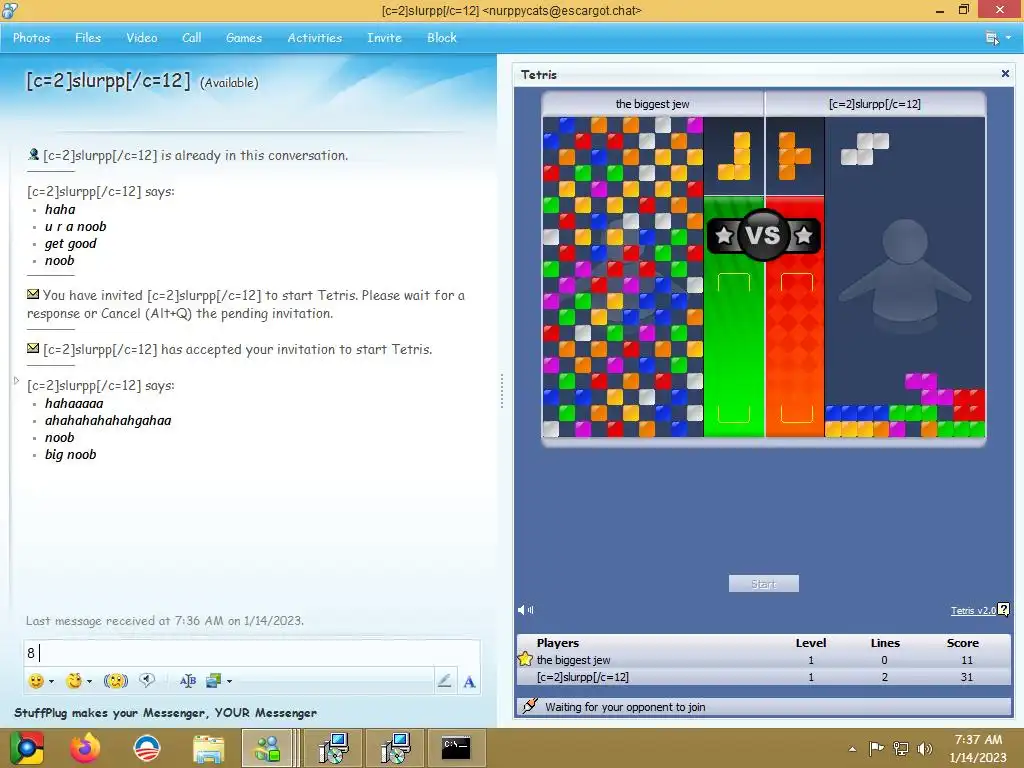Send a nudge with the shaking-face icon
Screen dimensions: 1024x768
116,681
